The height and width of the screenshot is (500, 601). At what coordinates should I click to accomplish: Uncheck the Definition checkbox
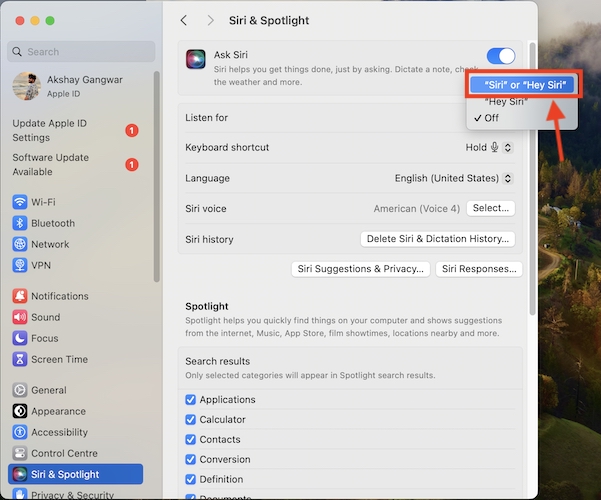(190, 479)
